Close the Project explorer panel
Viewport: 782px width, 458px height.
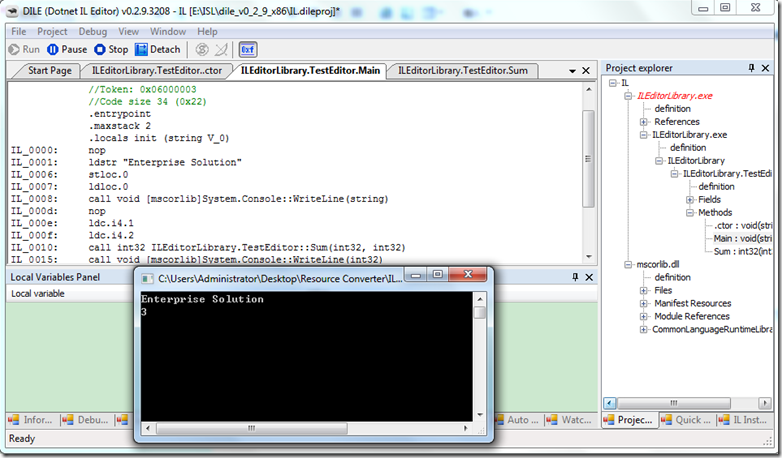click(766, 67)
